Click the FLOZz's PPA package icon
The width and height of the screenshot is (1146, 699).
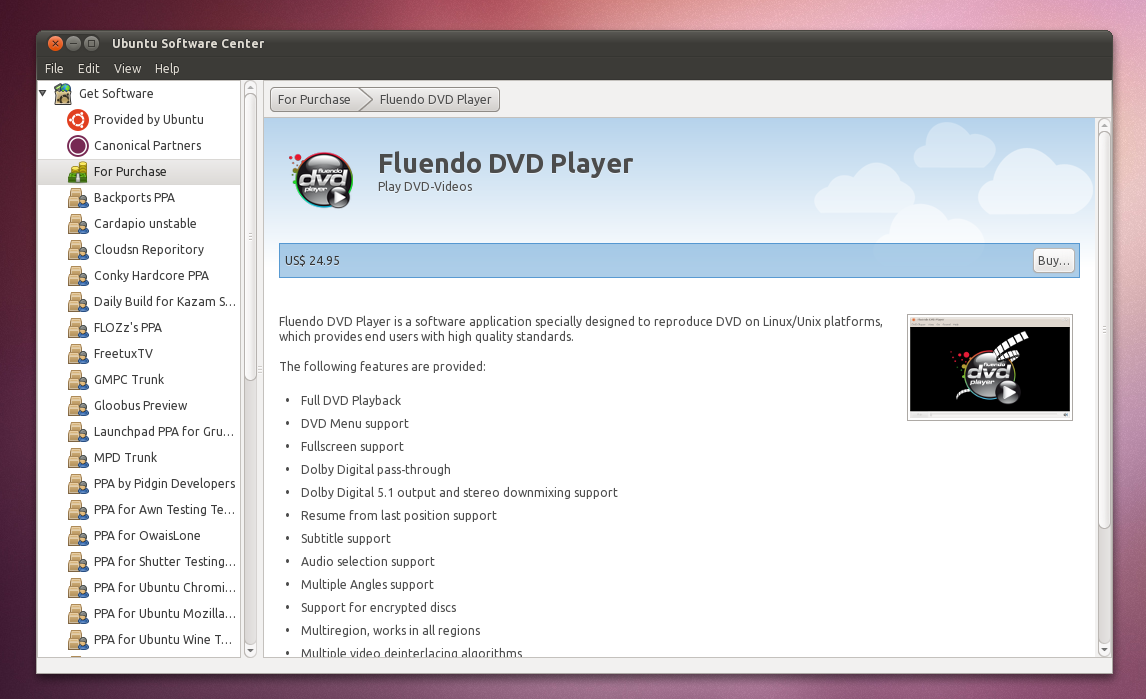coord(77,328)
